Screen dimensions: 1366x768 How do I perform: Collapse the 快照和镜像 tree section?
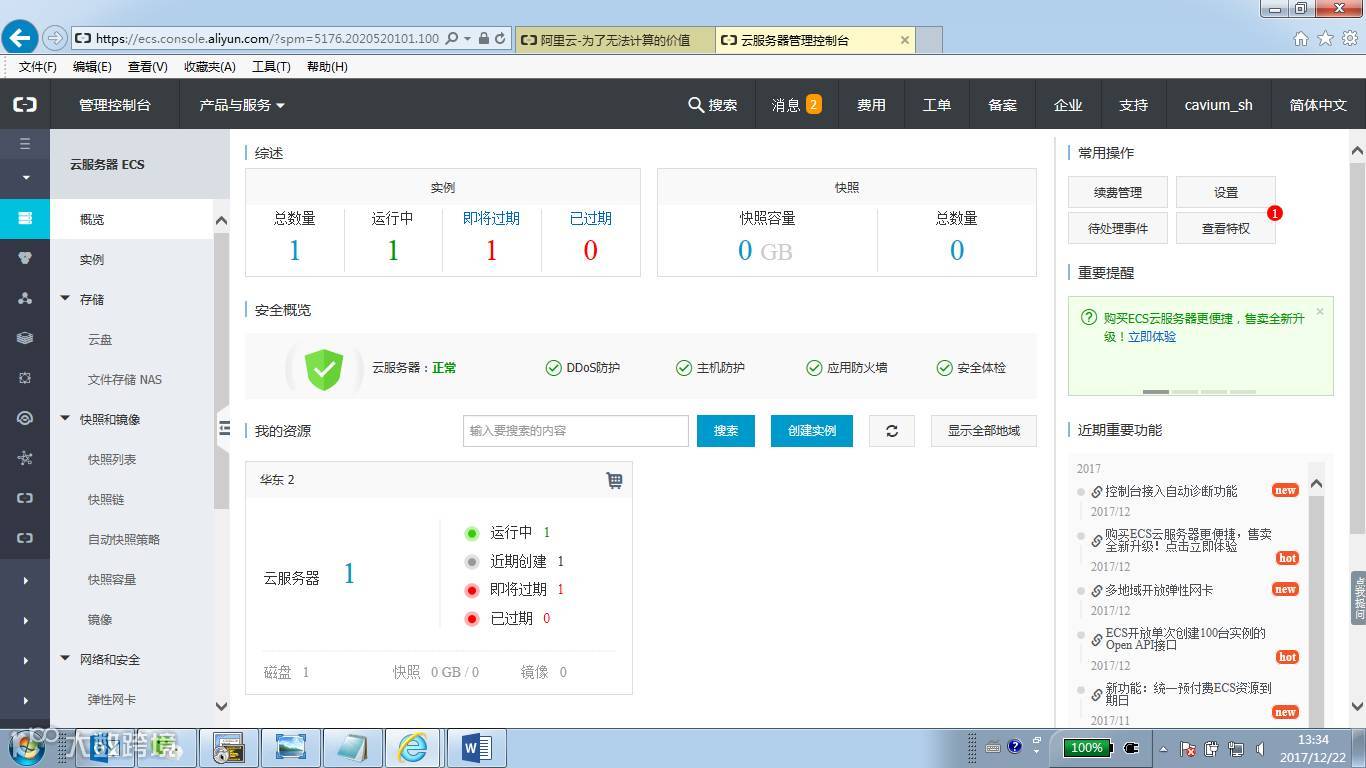pyautogui.click(x=65, y=419)
